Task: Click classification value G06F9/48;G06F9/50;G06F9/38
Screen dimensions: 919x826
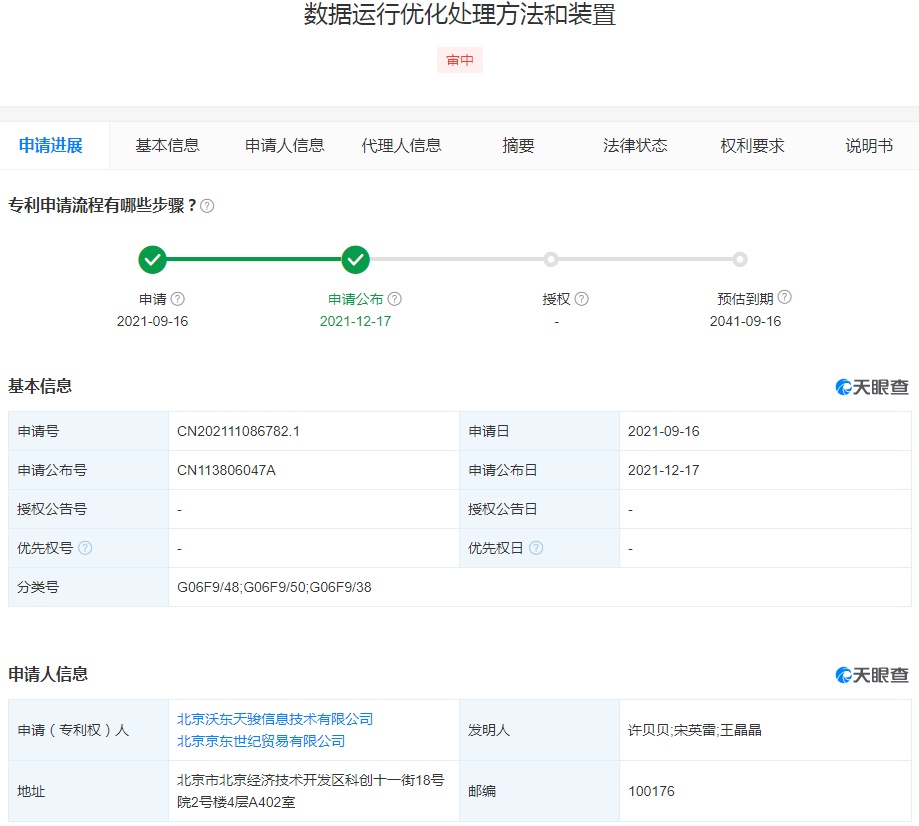Action: pos(274,587)
